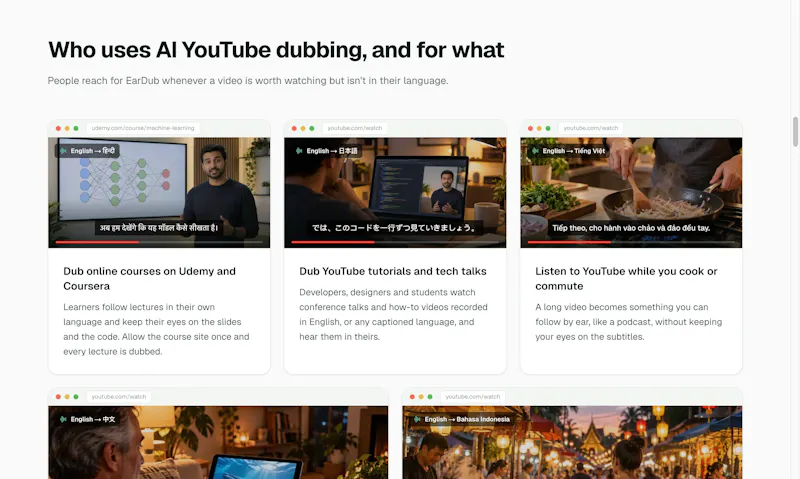Click the 'Developers, designers and students watch' description
The width and height of the screenshot is (800, 479).
tap(393, 314)
